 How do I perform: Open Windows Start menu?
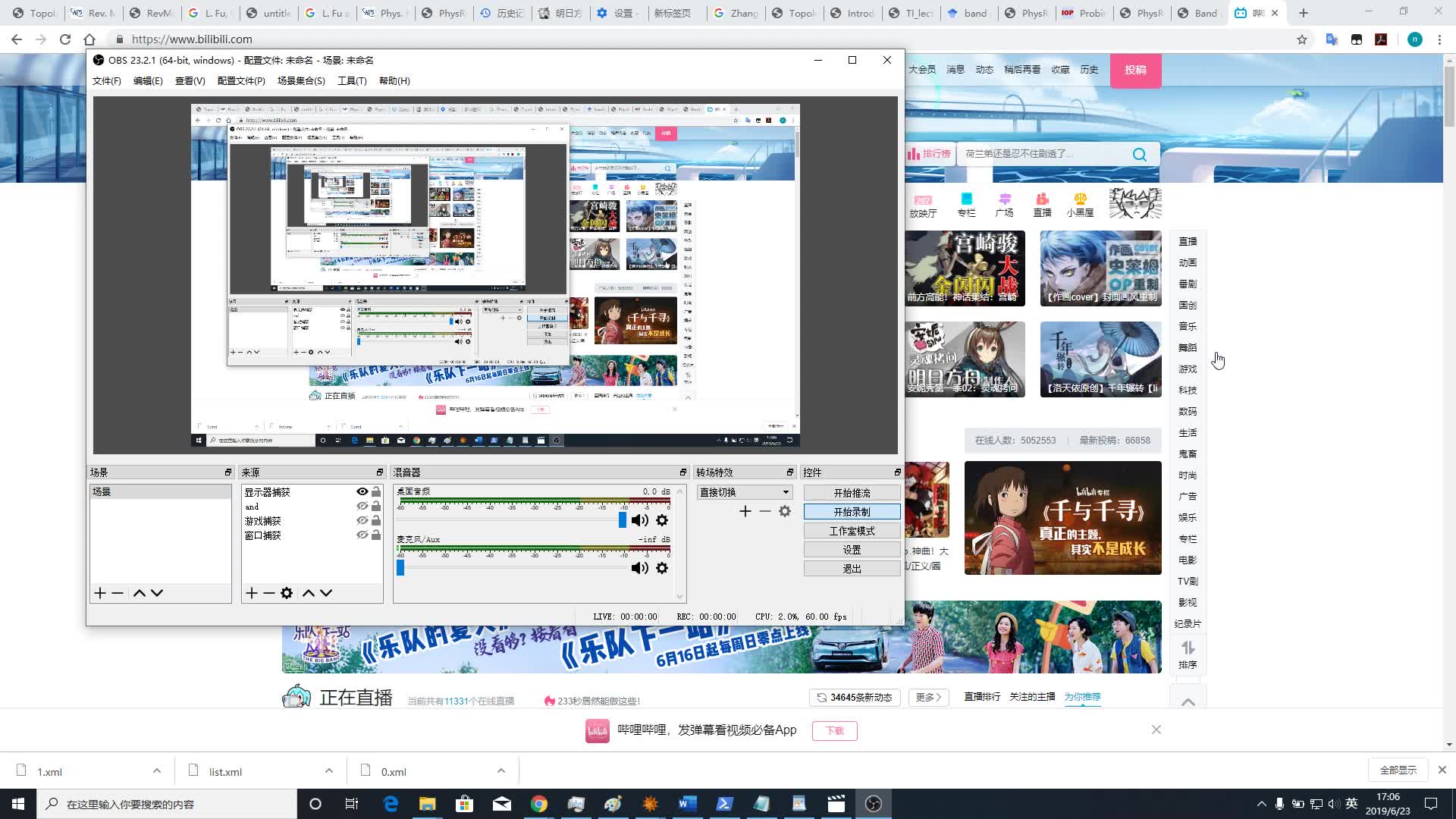pyautogui.click(x=18, y=804)
